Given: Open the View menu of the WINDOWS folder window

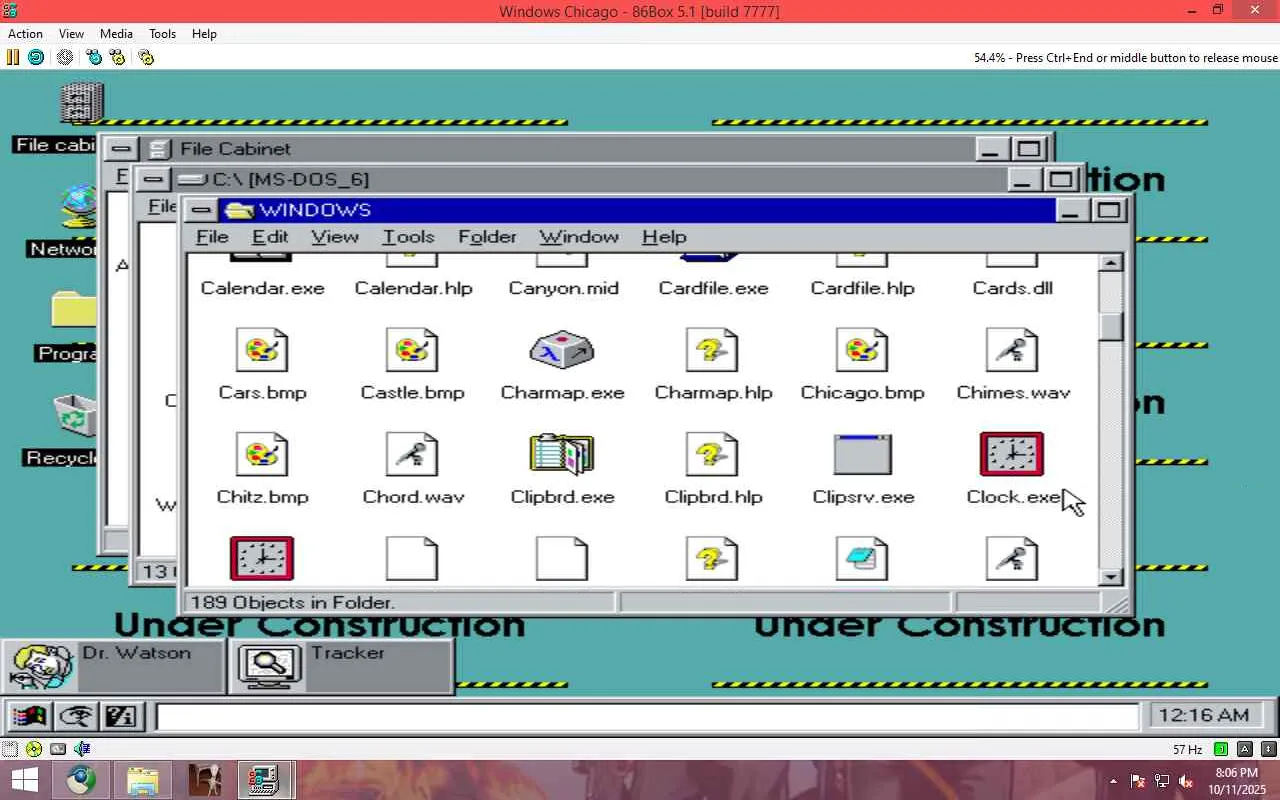Looking at the screenshot, I should 335,237.
